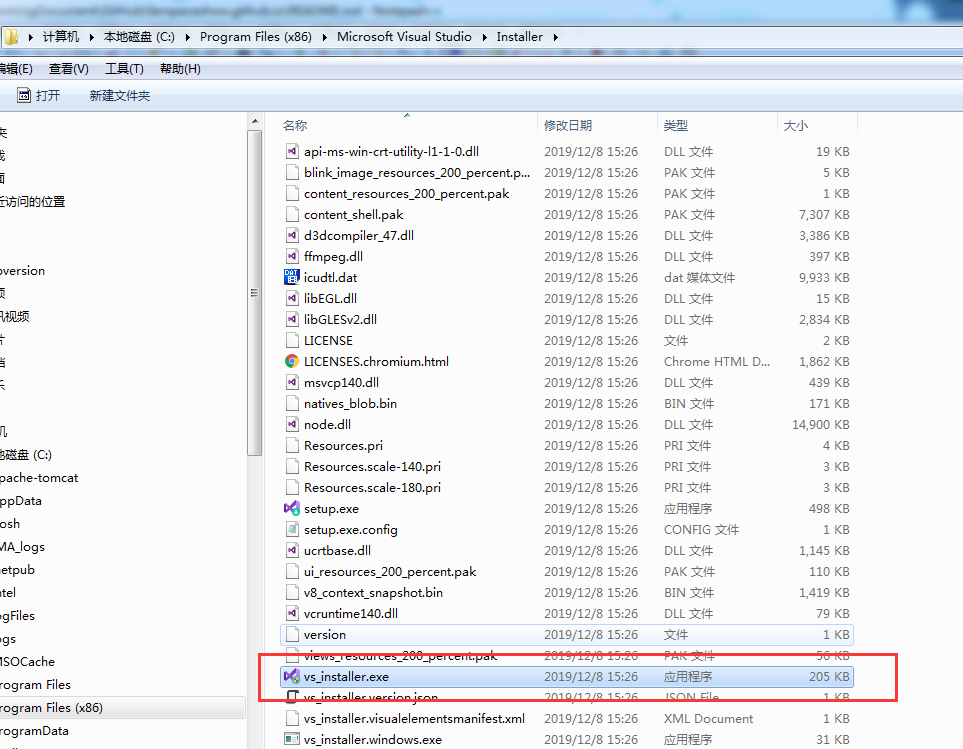The width and height of the screenshot is (963, 749).
Task: Click the libEGL.dll file icon
Action: (x=292, y=298)
